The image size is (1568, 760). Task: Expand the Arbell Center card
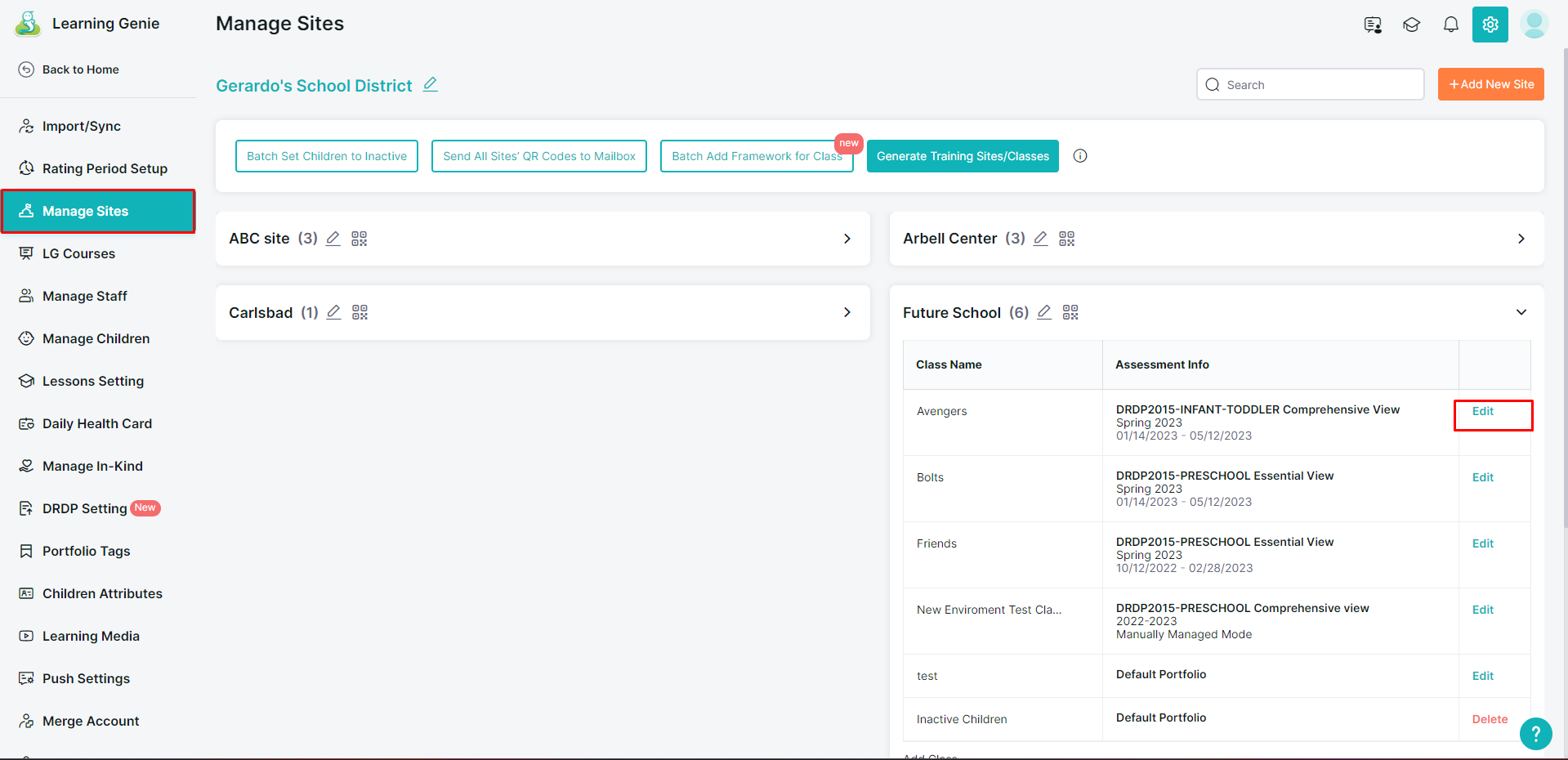(x=1521, y=239)
